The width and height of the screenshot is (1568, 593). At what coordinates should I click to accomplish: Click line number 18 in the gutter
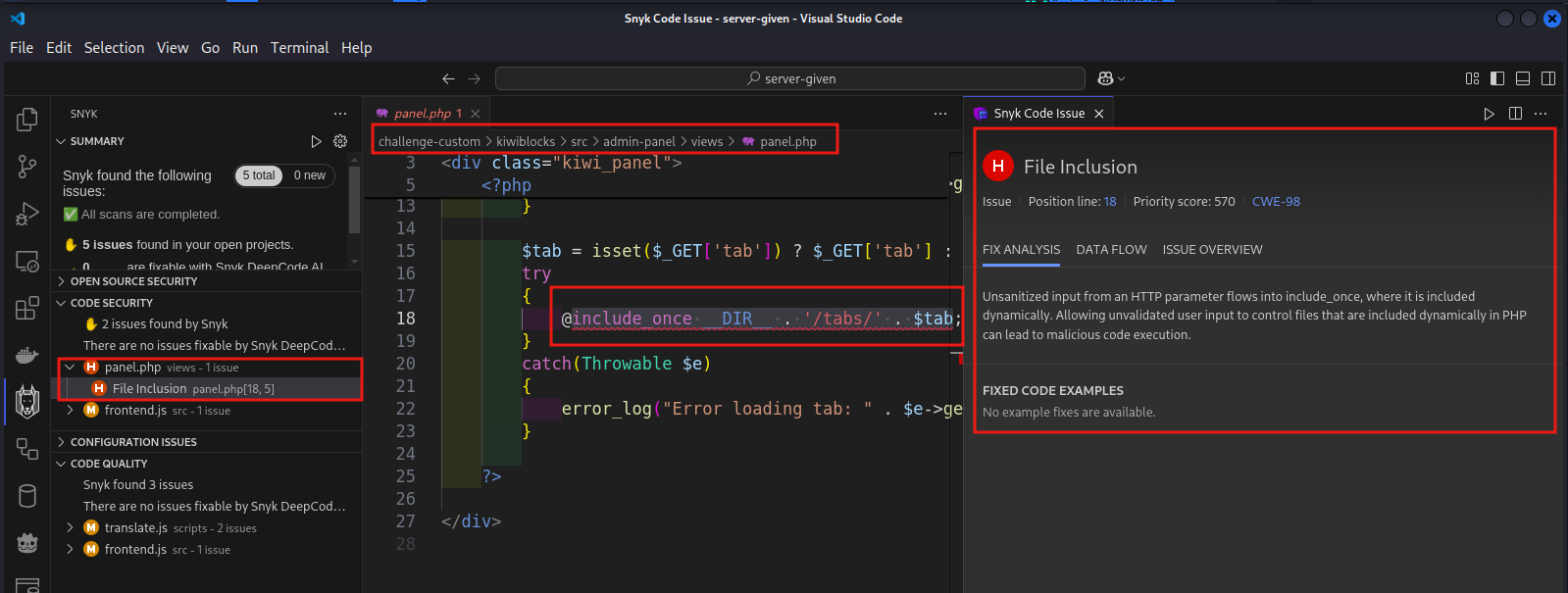[406, 319]
